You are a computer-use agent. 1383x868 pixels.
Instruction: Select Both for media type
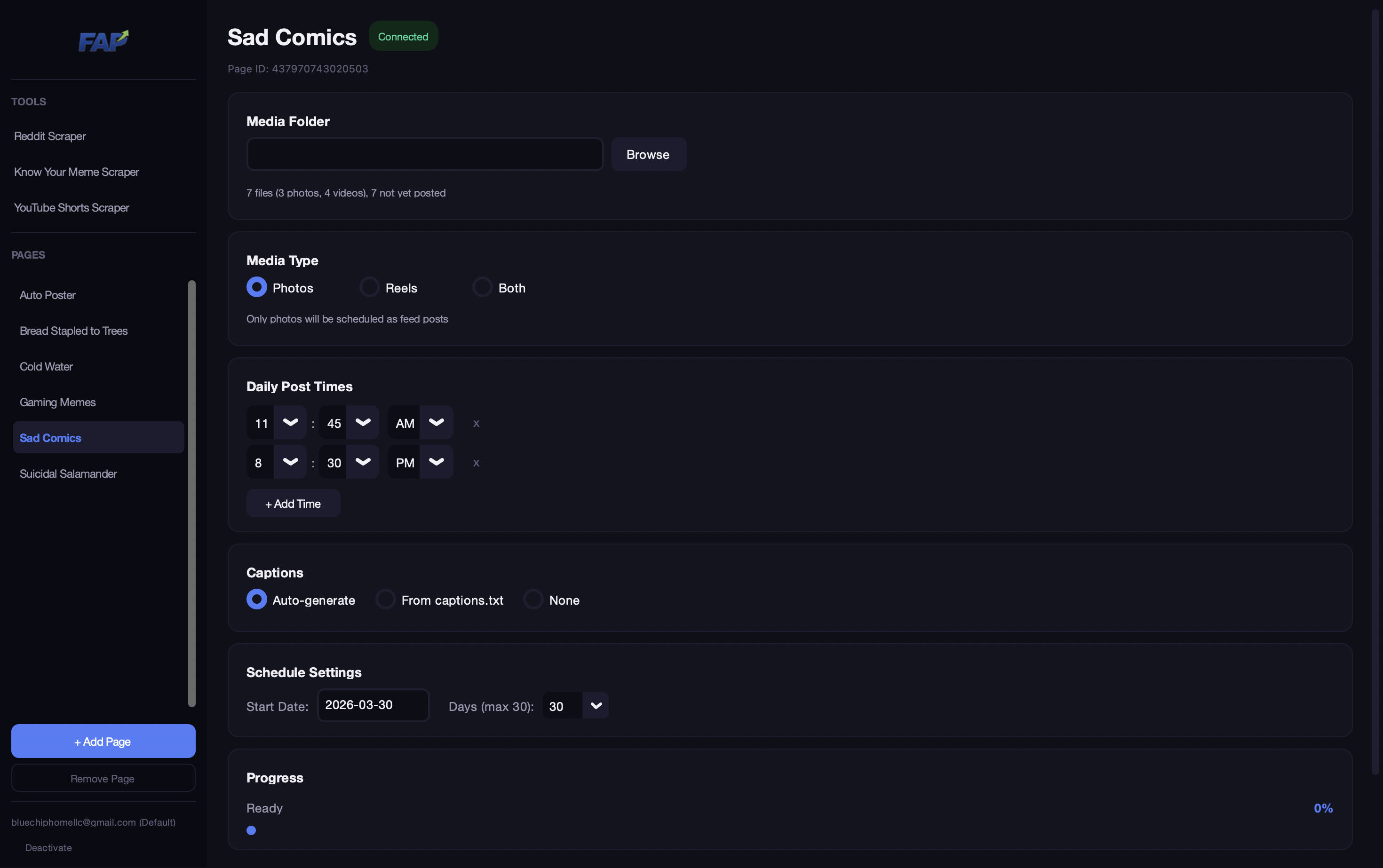click(482, 287)
